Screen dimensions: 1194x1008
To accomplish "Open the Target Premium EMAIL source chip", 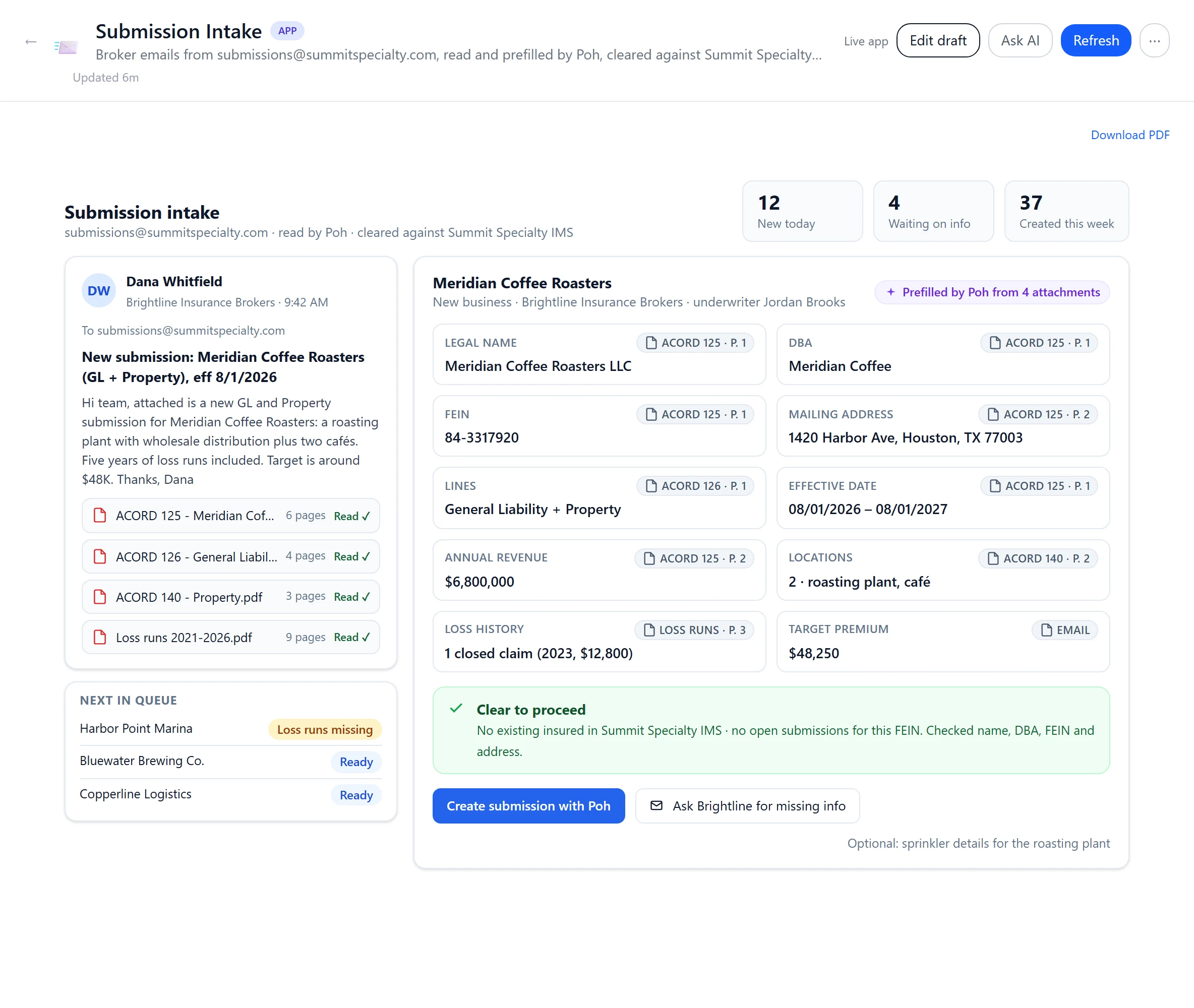I will click(1065, 629).
